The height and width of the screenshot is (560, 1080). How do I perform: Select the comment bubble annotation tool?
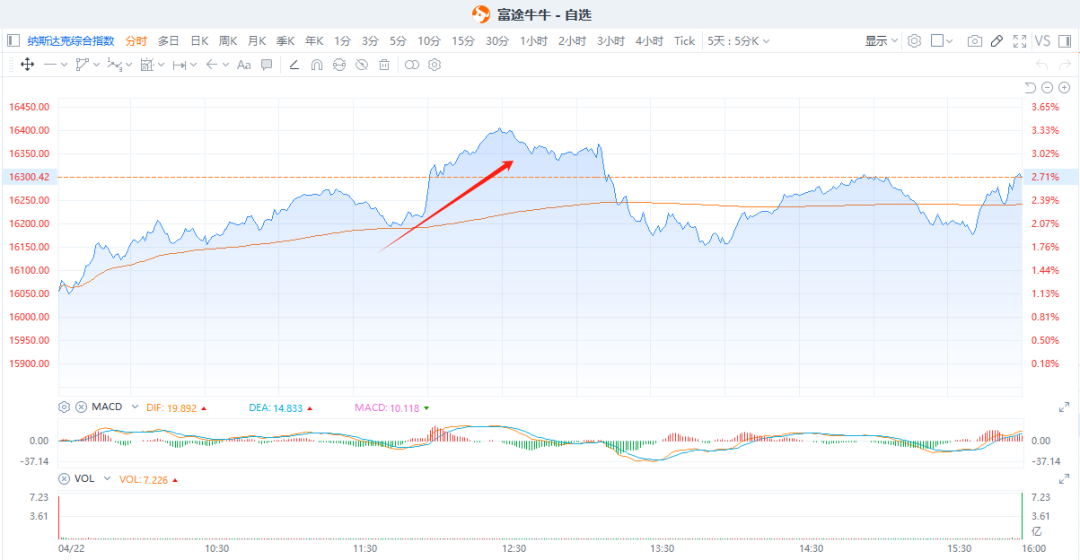(x=267, y=65)
